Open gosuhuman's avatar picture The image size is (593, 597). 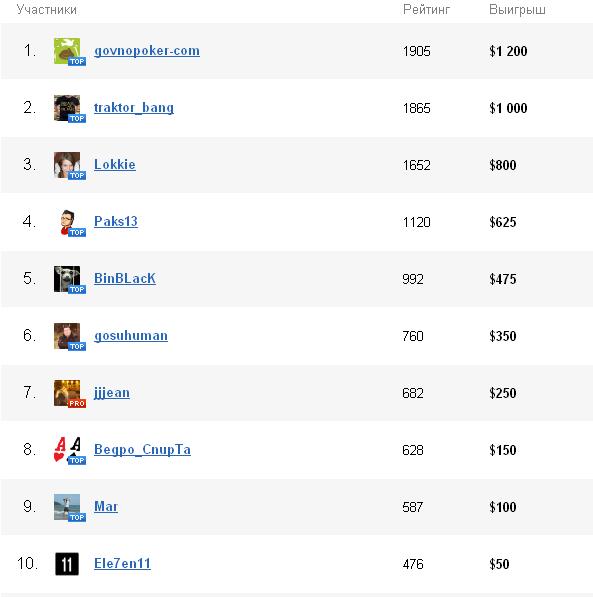click(67, 336)
